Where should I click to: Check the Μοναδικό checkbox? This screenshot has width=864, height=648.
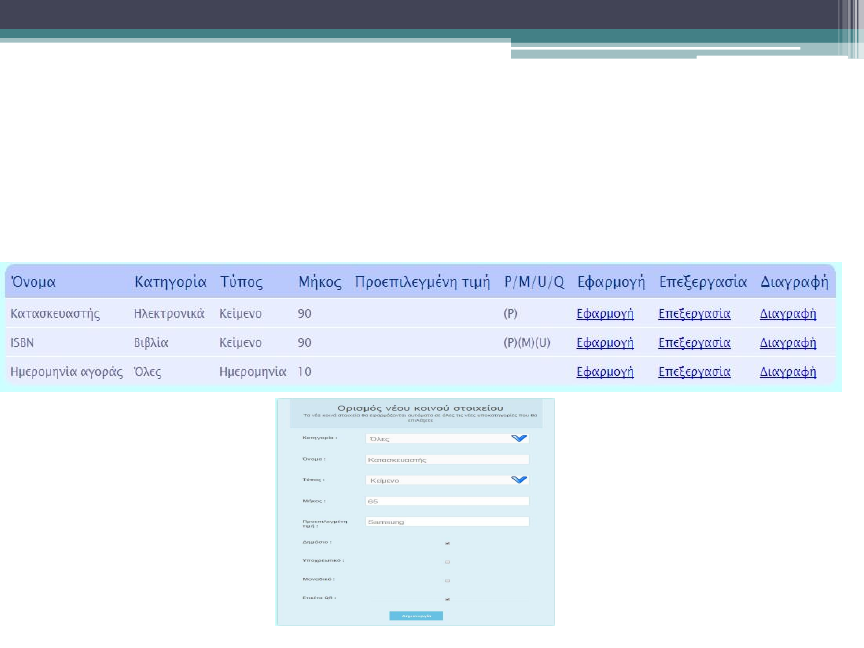click(447, 580)
